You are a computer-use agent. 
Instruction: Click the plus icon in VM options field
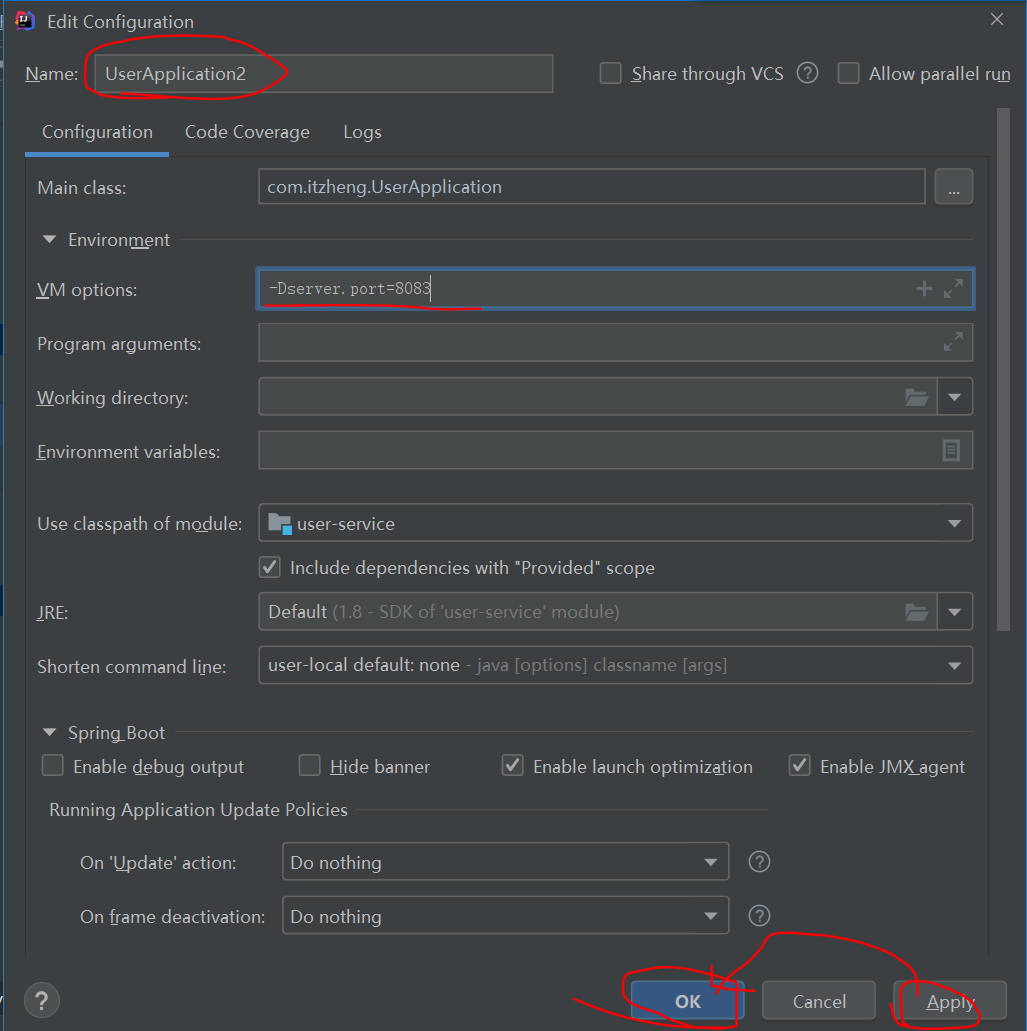tap(924, 288)
